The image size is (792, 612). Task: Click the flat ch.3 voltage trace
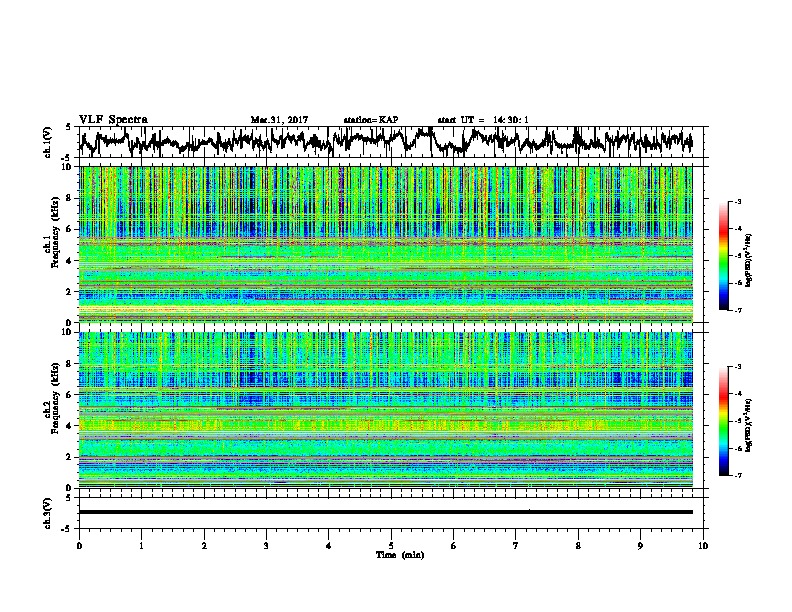coord(385,512)
